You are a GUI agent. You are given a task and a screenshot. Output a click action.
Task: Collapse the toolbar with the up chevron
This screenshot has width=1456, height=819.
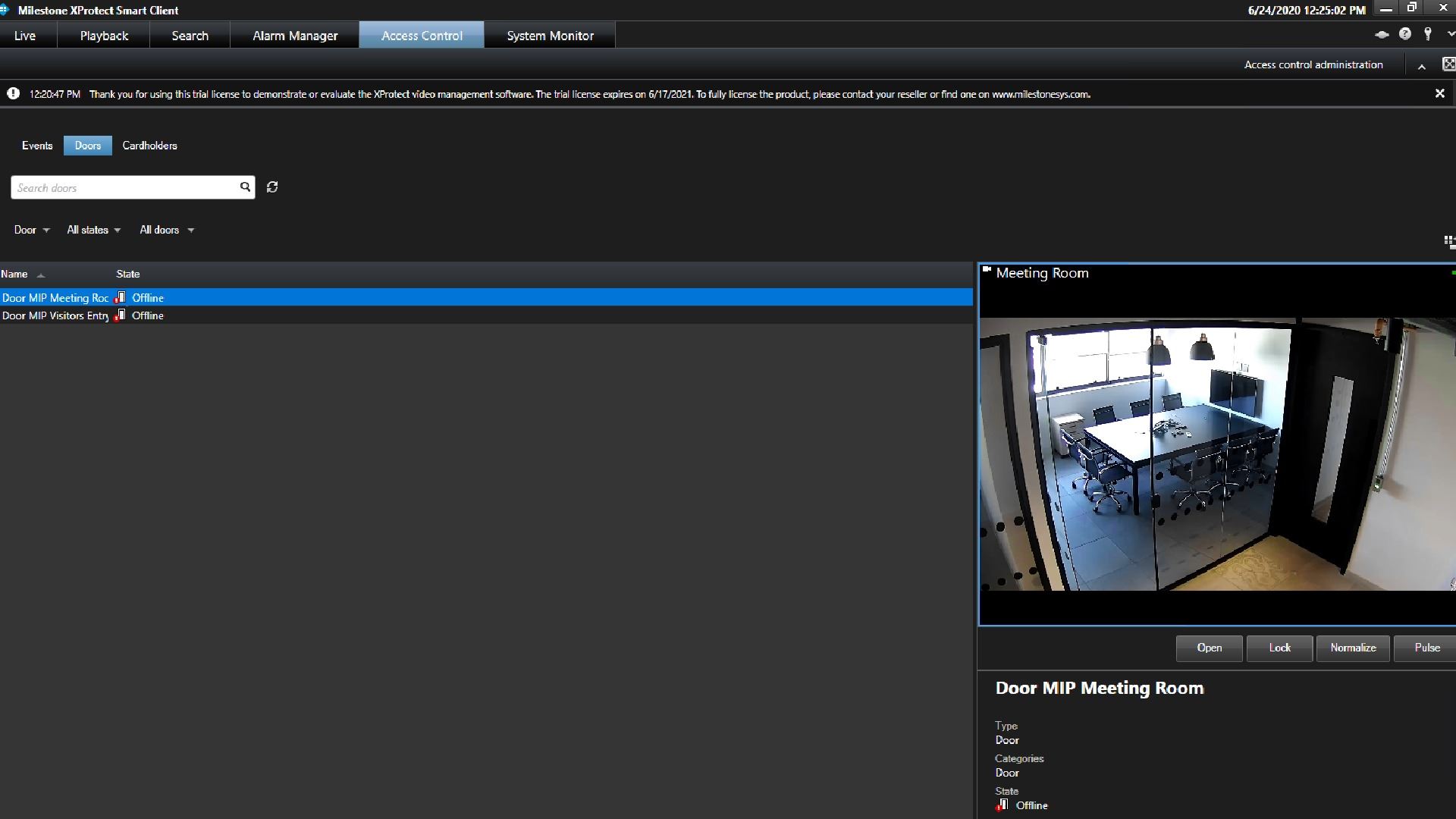coord(1422,67)
